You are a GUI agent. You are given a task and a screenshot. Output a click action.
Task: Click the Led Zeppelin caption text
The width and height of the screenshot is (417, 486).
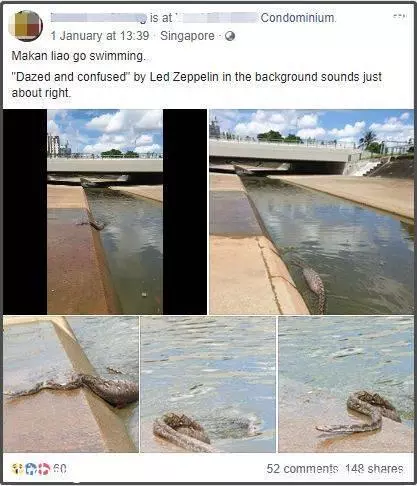pyautogui.click(x=197, y=85)
